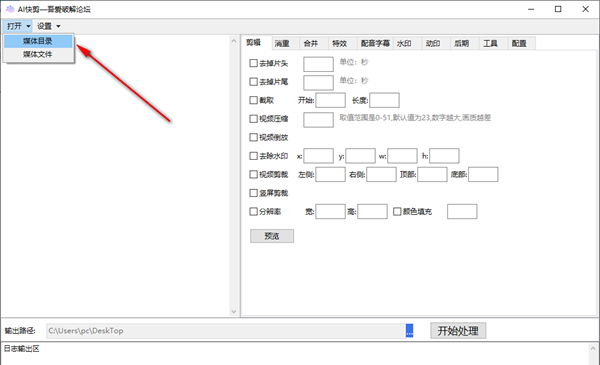The height and width of the screenshot is (365, 600).
Task: Minimize the AI快剪 window
Action: tap(531, 9)
